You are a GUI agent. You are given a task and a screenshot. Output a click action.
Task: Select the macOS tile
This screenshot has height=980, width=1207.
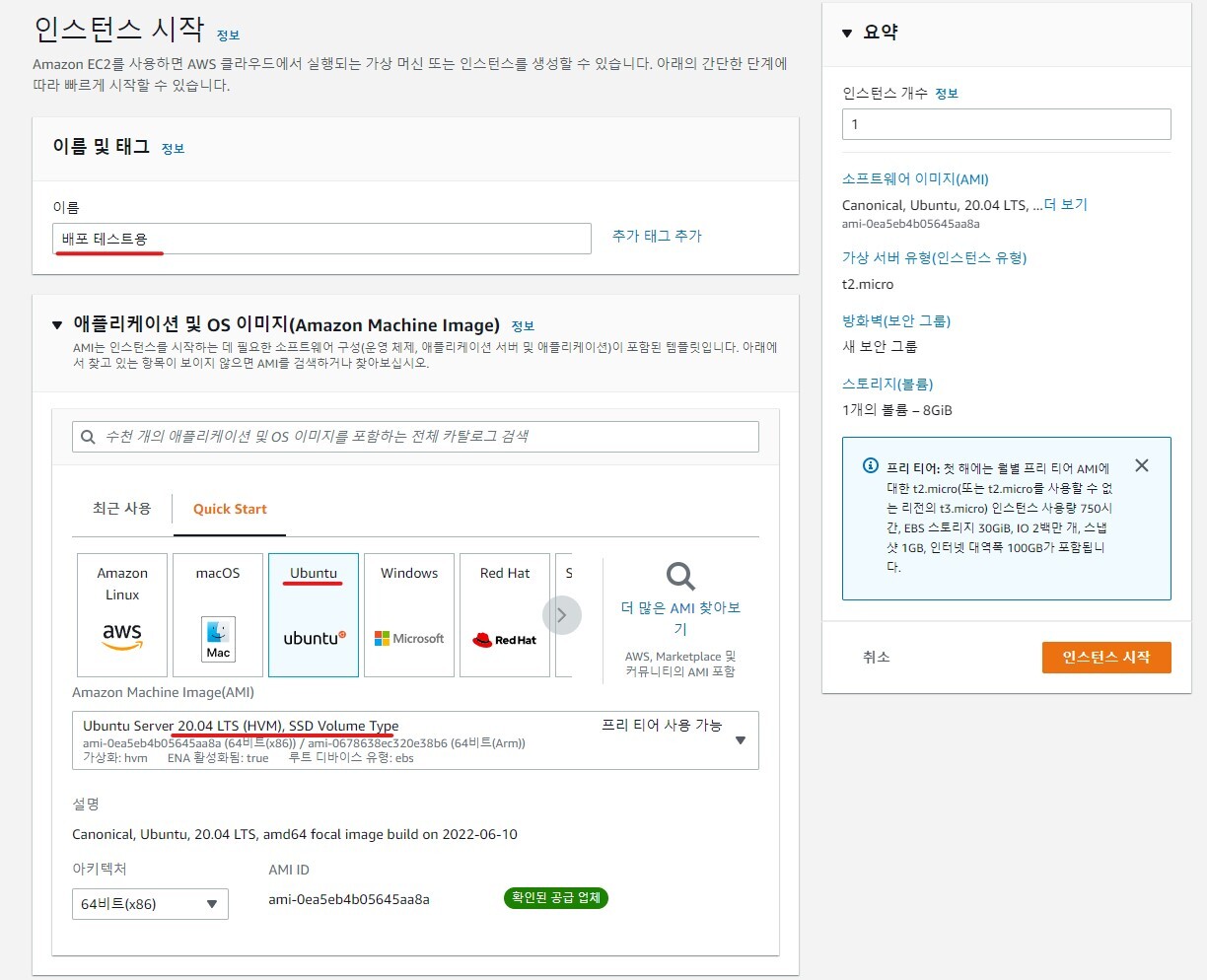point(218,615)
